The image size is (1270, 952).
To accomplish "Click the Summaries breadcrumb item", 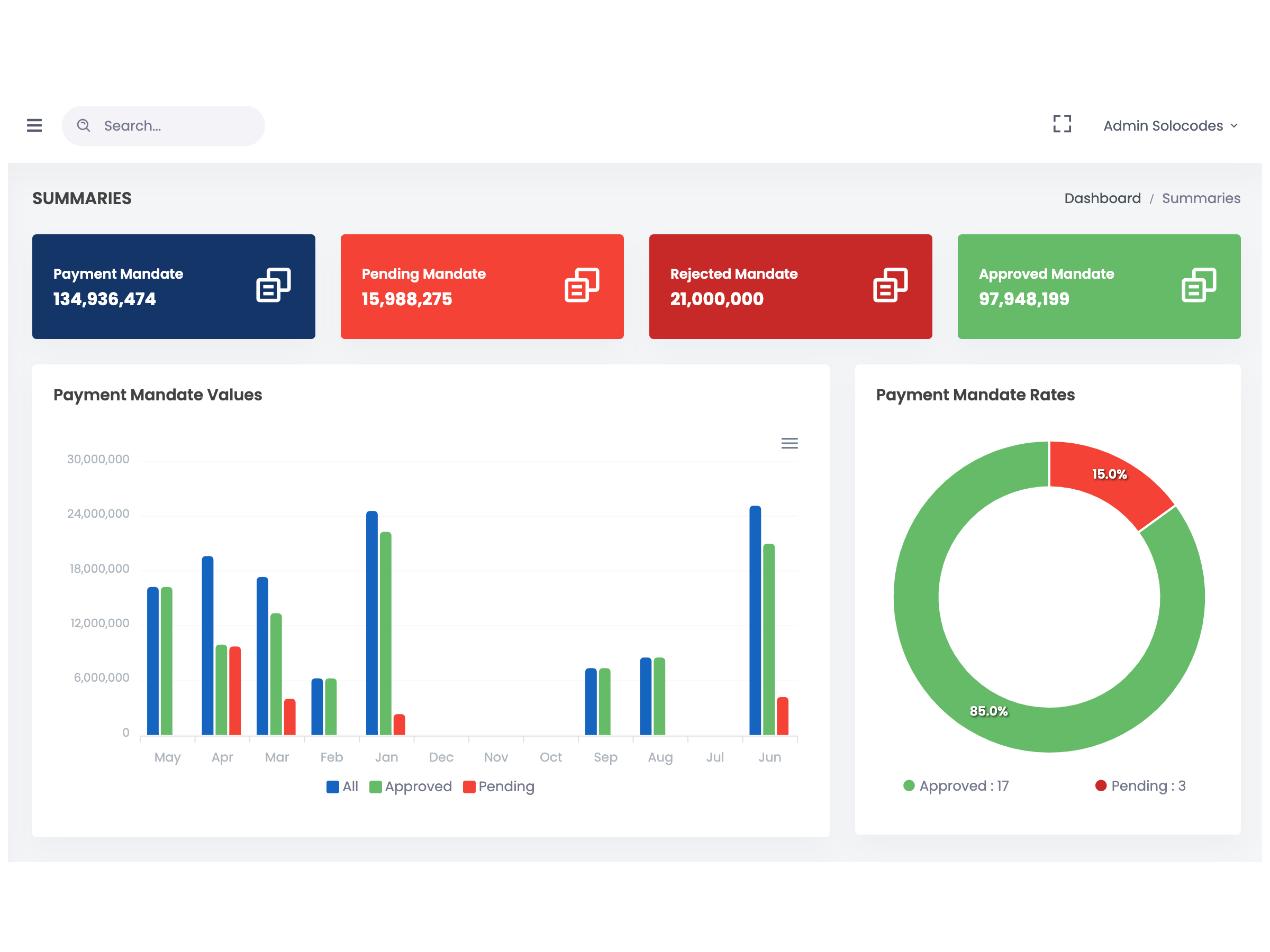I will [x=1201, y=198].
